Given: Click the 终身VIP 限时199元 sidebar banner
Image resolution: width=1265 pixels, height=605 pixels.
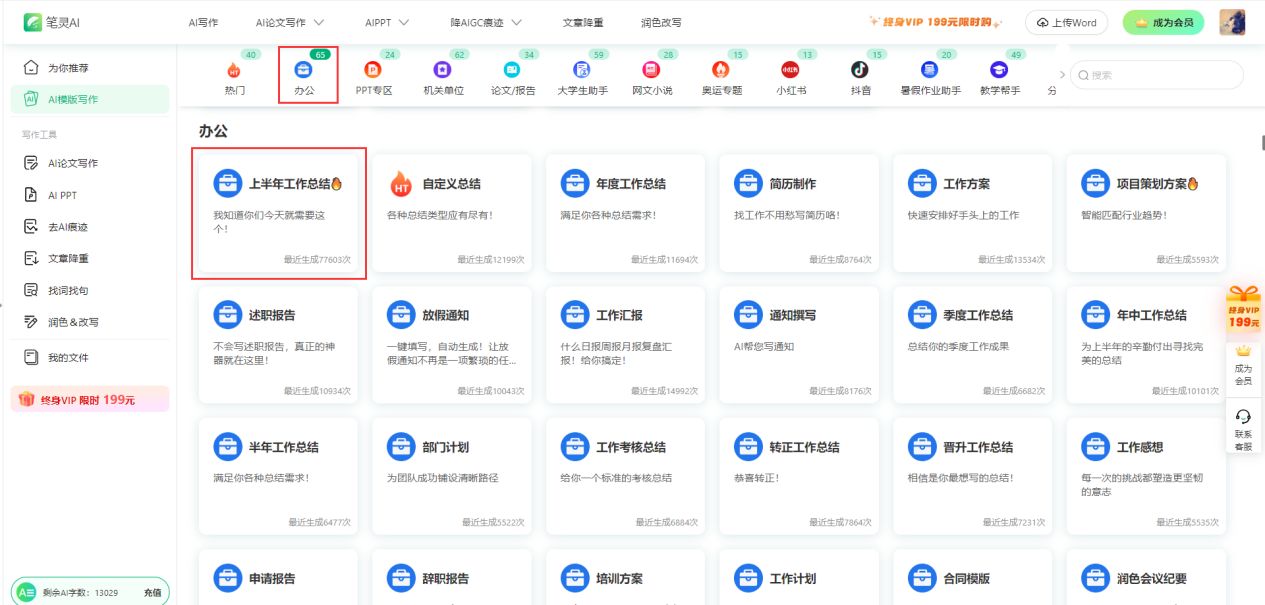Looking at the screenshot, I should (90, 399).
